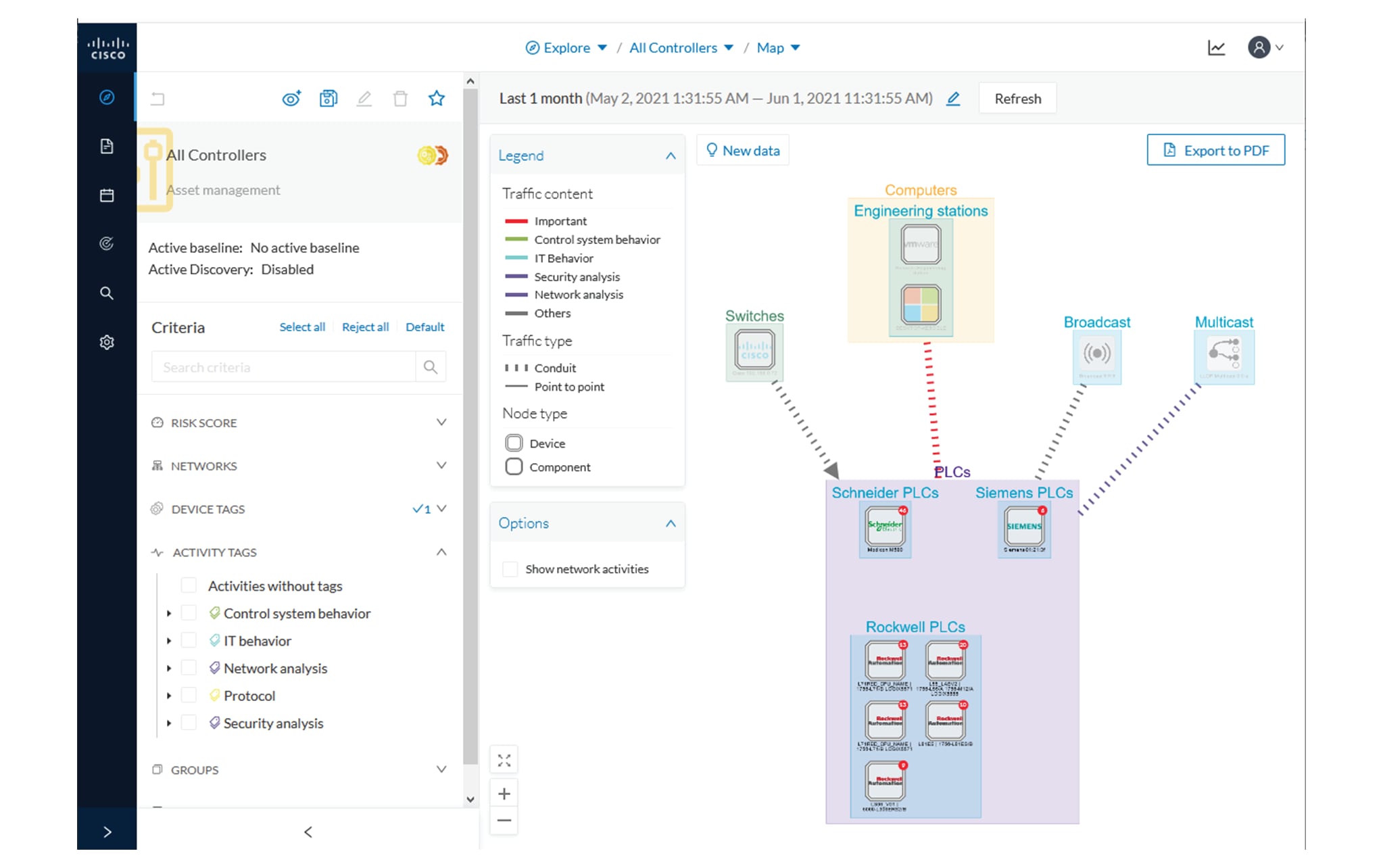Viewport: 1383px width, 868px height.
Task: Select the Multicast node on map
Action: point(1224,353)
